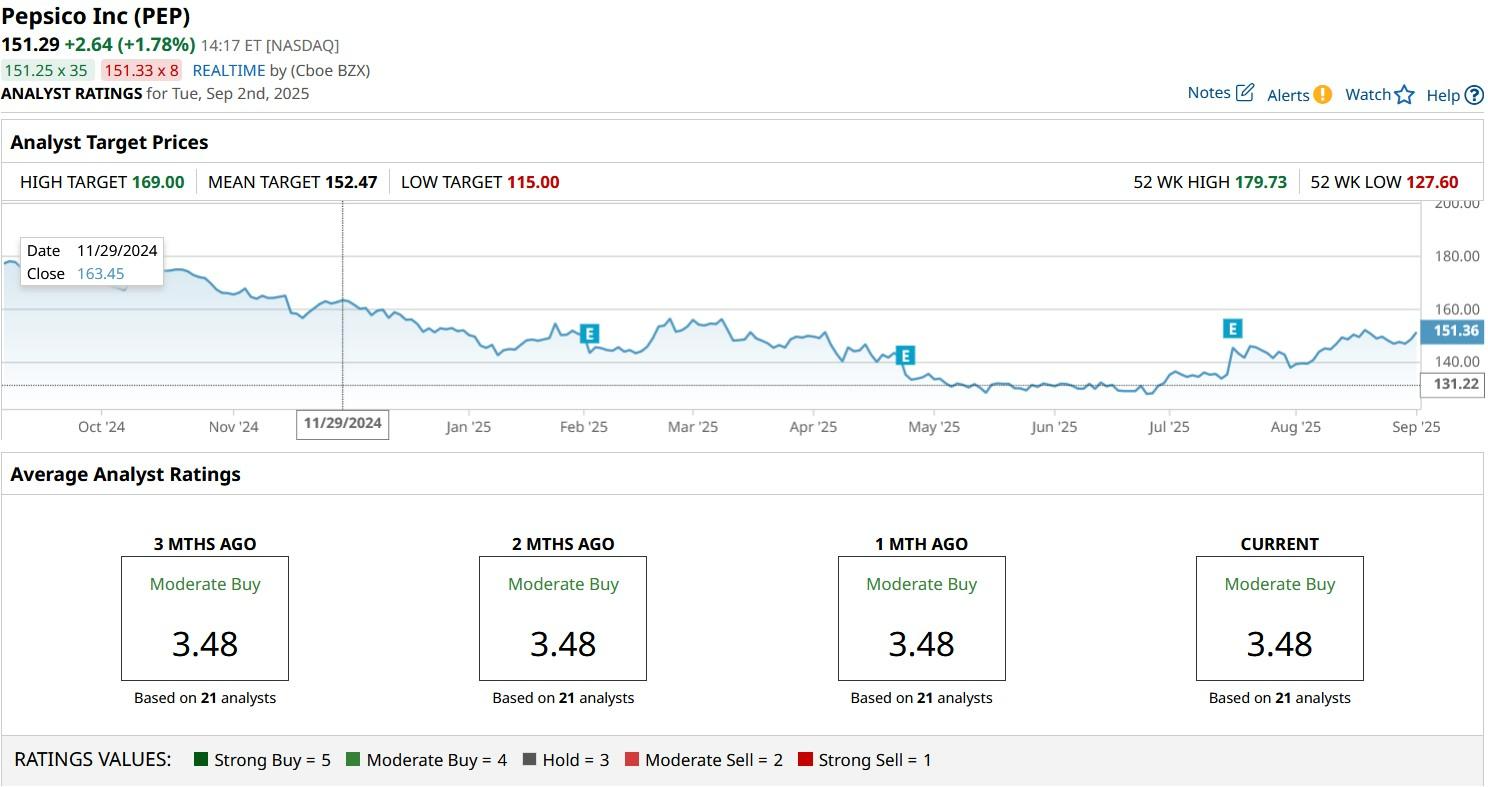Screen dimensions: 1488x787
Task: Open the Alerts link
Action: [x=1288, y=95]
